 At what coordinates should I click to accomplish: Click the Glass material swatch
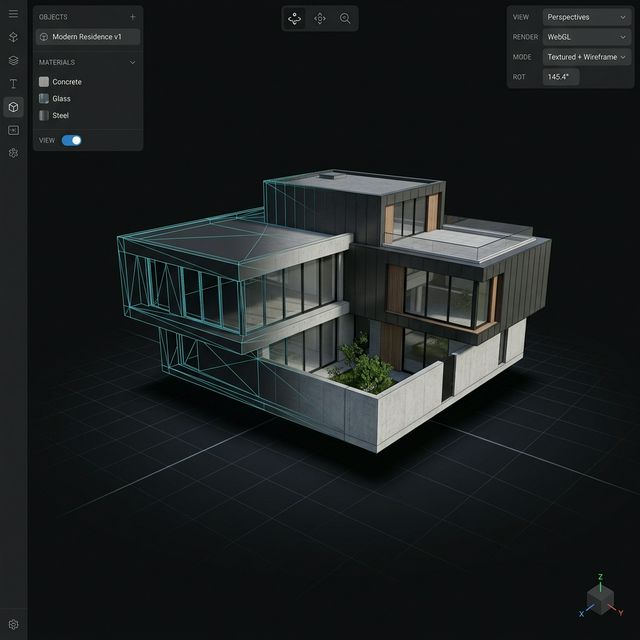(44, 98)
